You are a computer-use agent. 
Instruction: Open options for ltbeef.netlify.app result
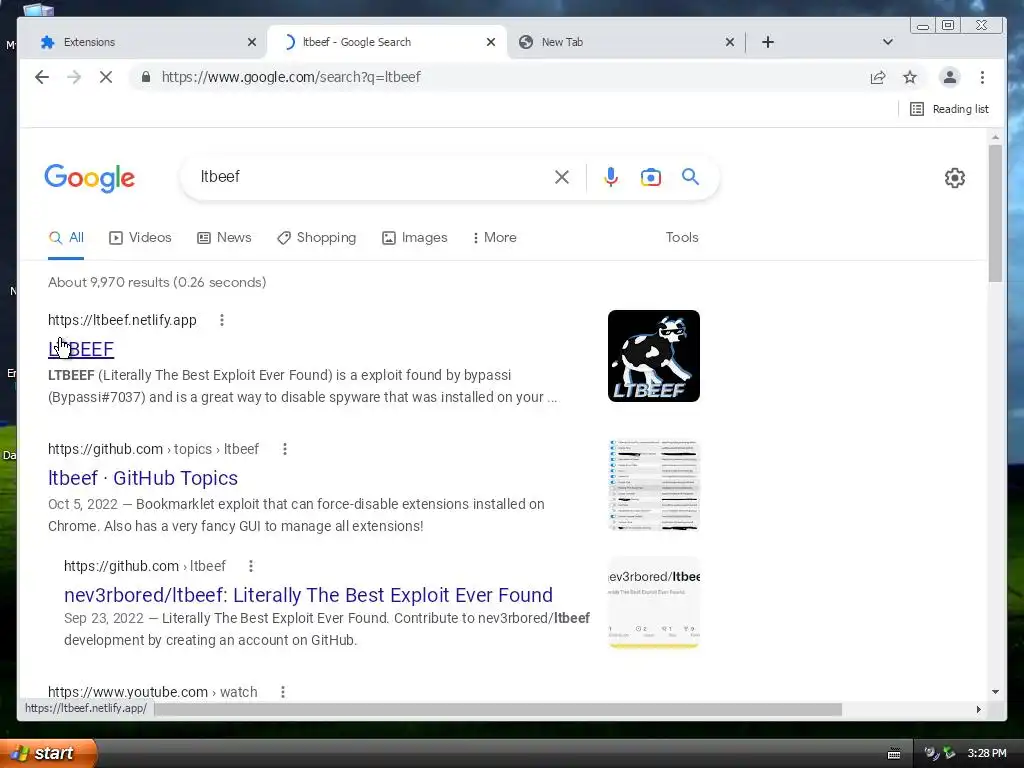click(222, 320)
